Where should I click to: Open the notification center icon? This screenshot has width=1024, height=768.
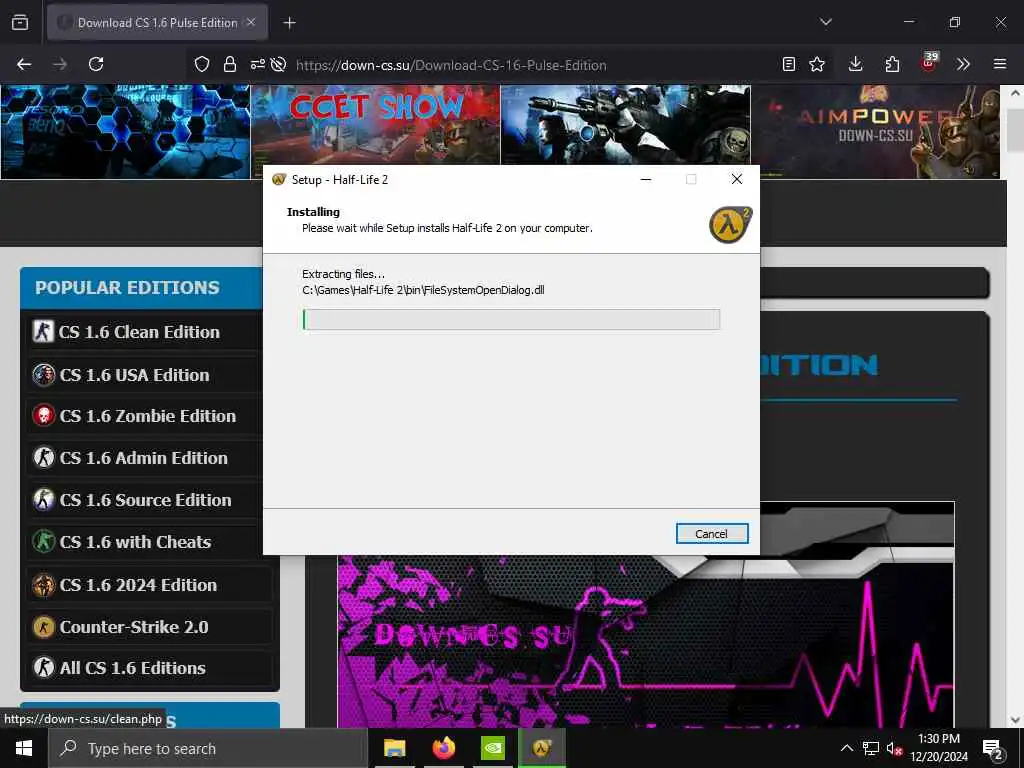tap(993, 750)
